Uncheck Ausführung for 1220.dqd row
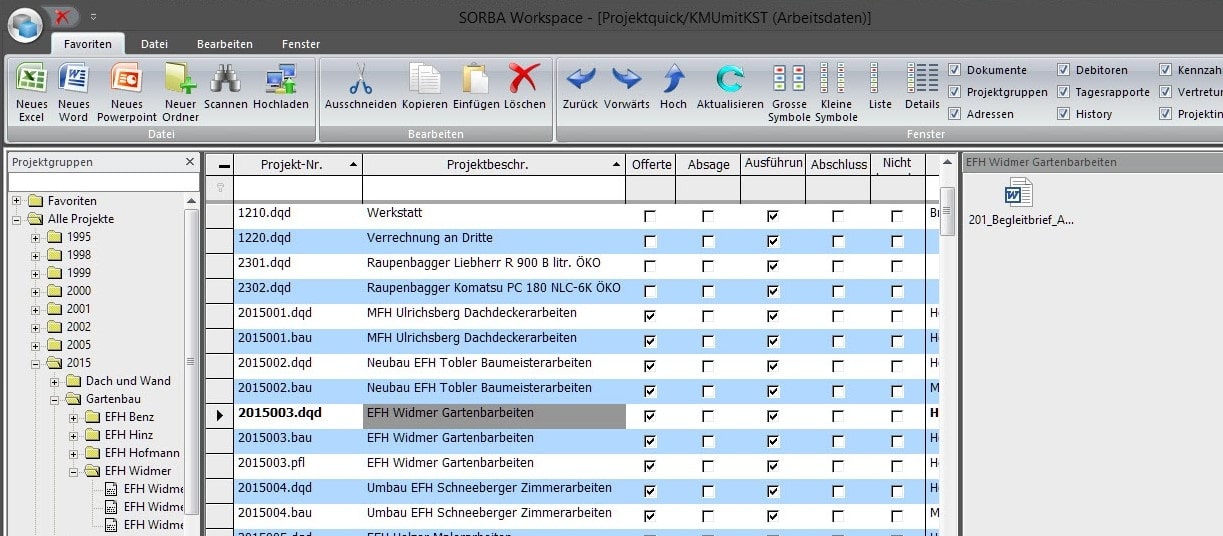 tap(772, 241)
